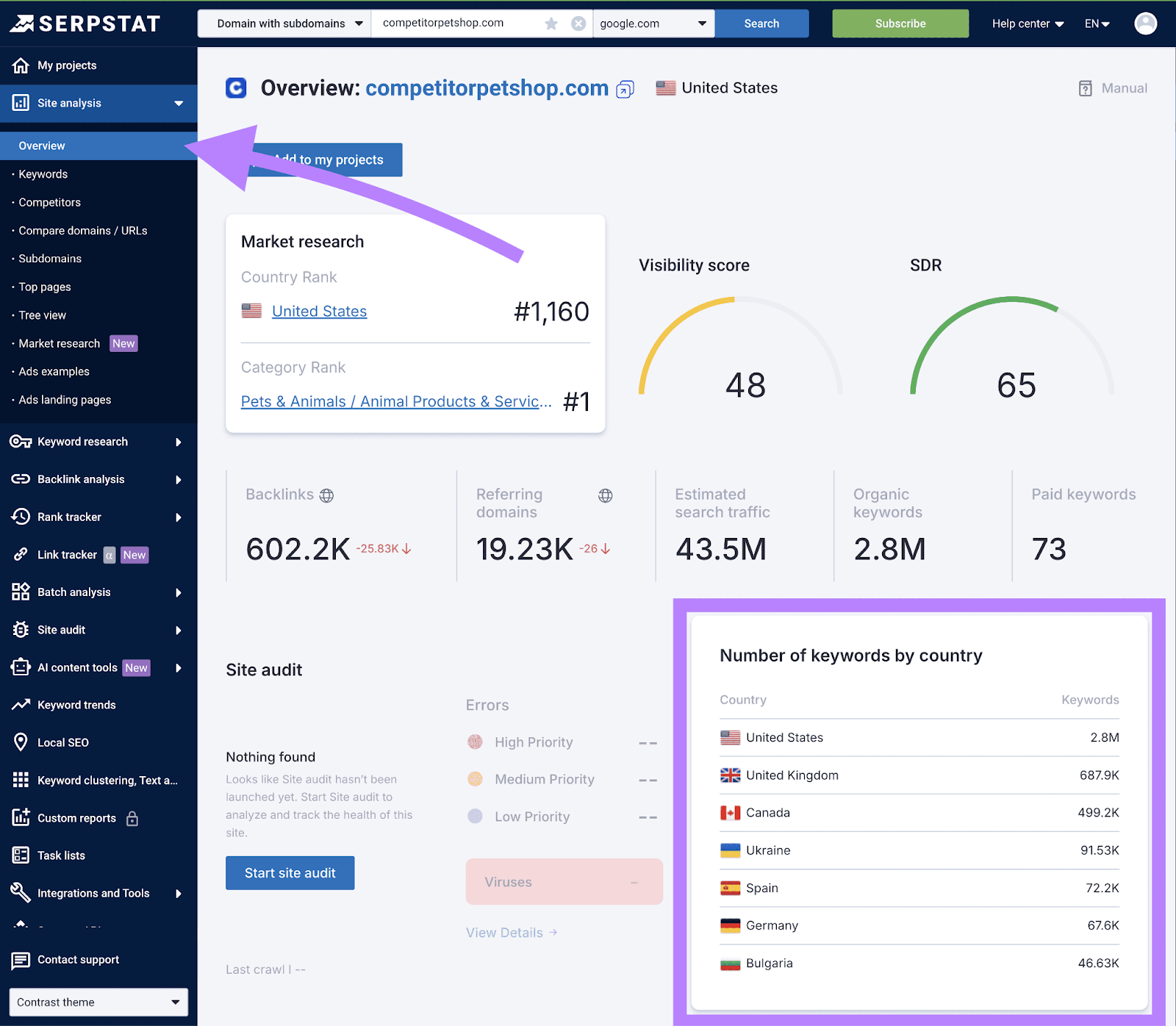Image resolution: width=1176 pixels, height=1026 pixels.
Task: Open the Competitors section
Action: pos(49,202)
